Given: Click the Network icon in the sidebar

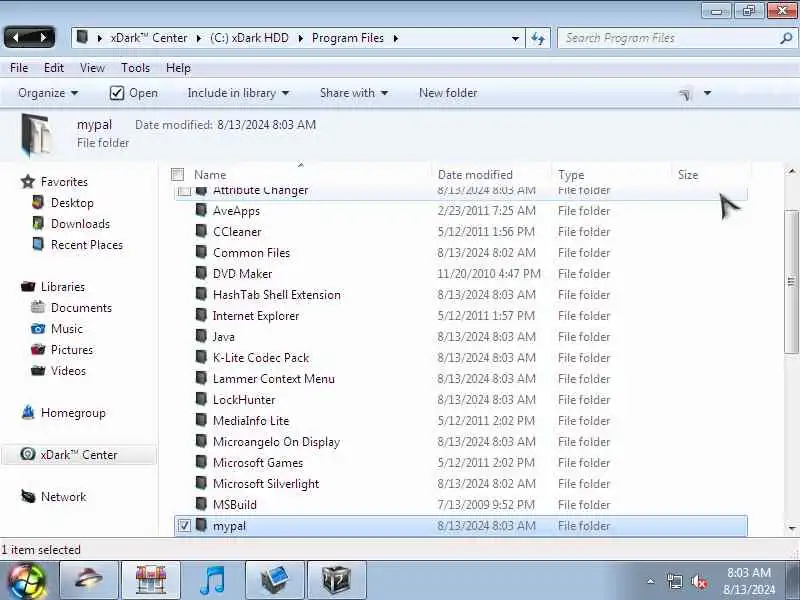Looking at the screenshot, I should 28,496.
